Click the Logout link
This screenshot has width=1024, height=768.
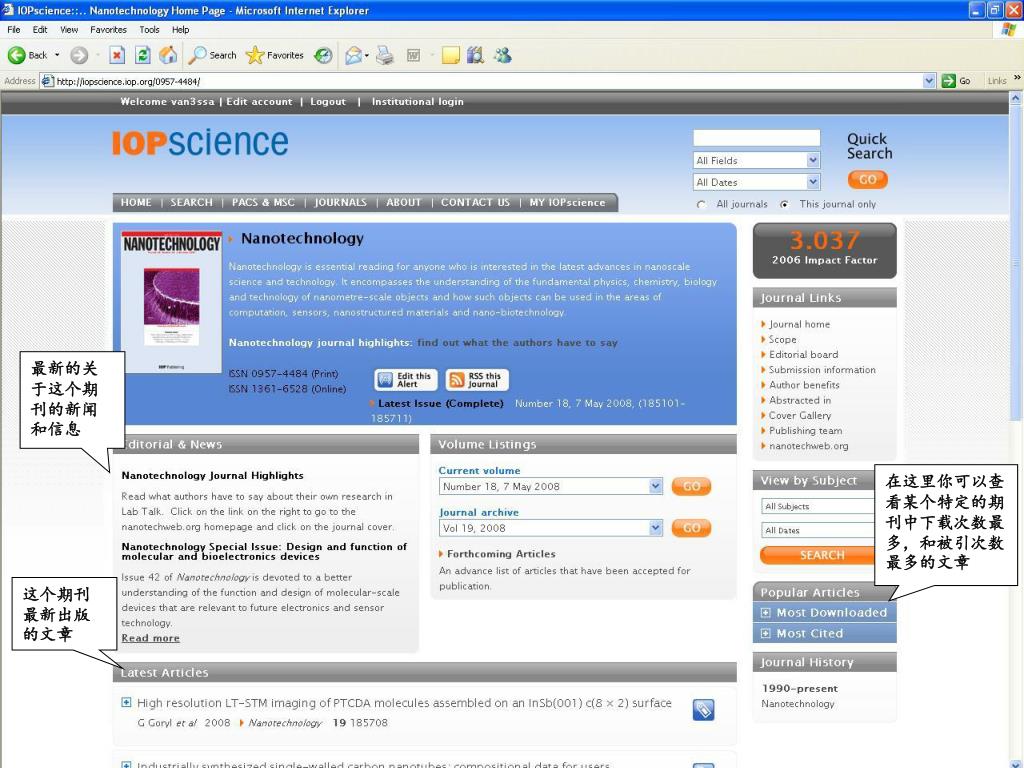pyautogui.click(x=328, y=102)
